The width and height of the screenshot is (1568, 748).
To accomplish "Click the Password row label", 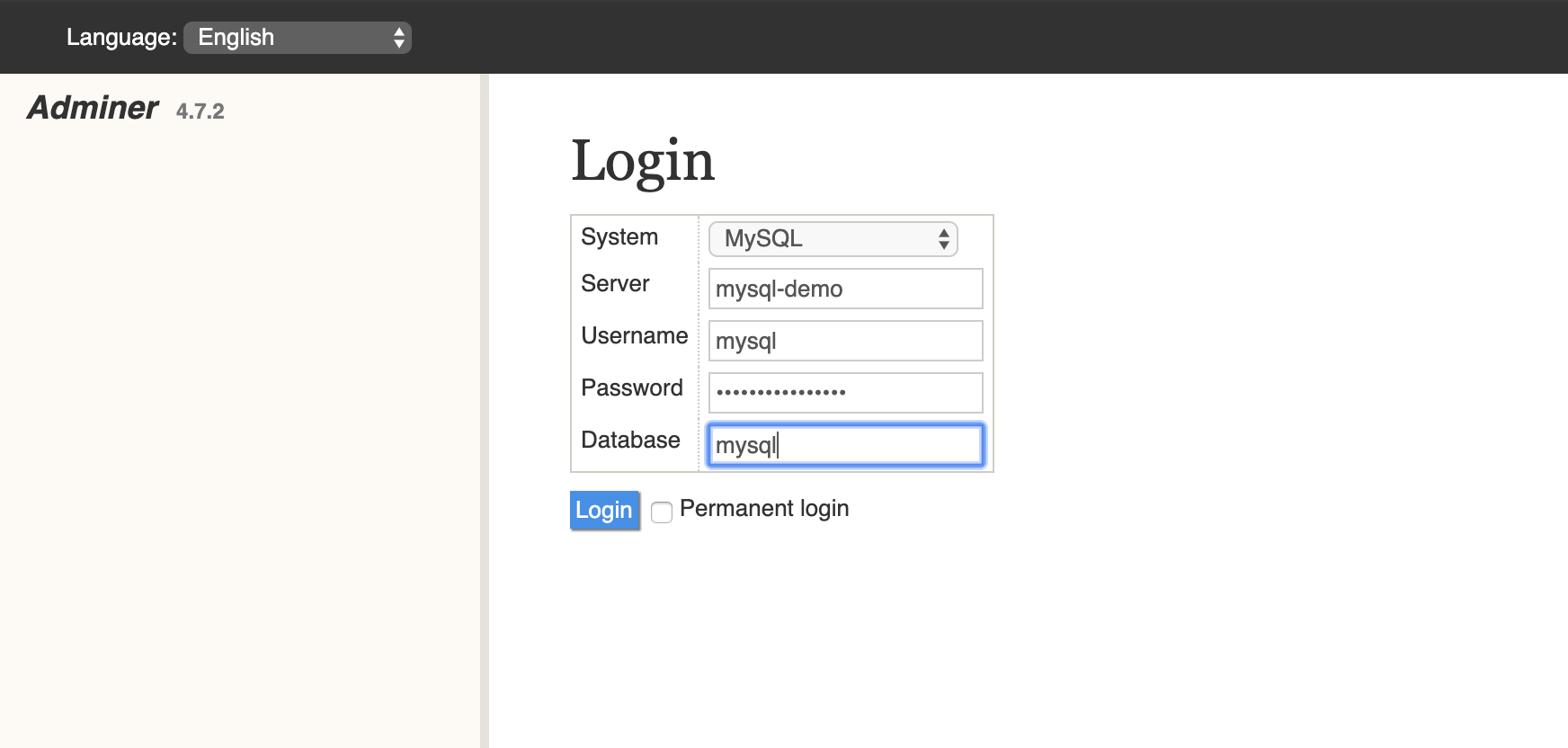I will pos(631,388).
